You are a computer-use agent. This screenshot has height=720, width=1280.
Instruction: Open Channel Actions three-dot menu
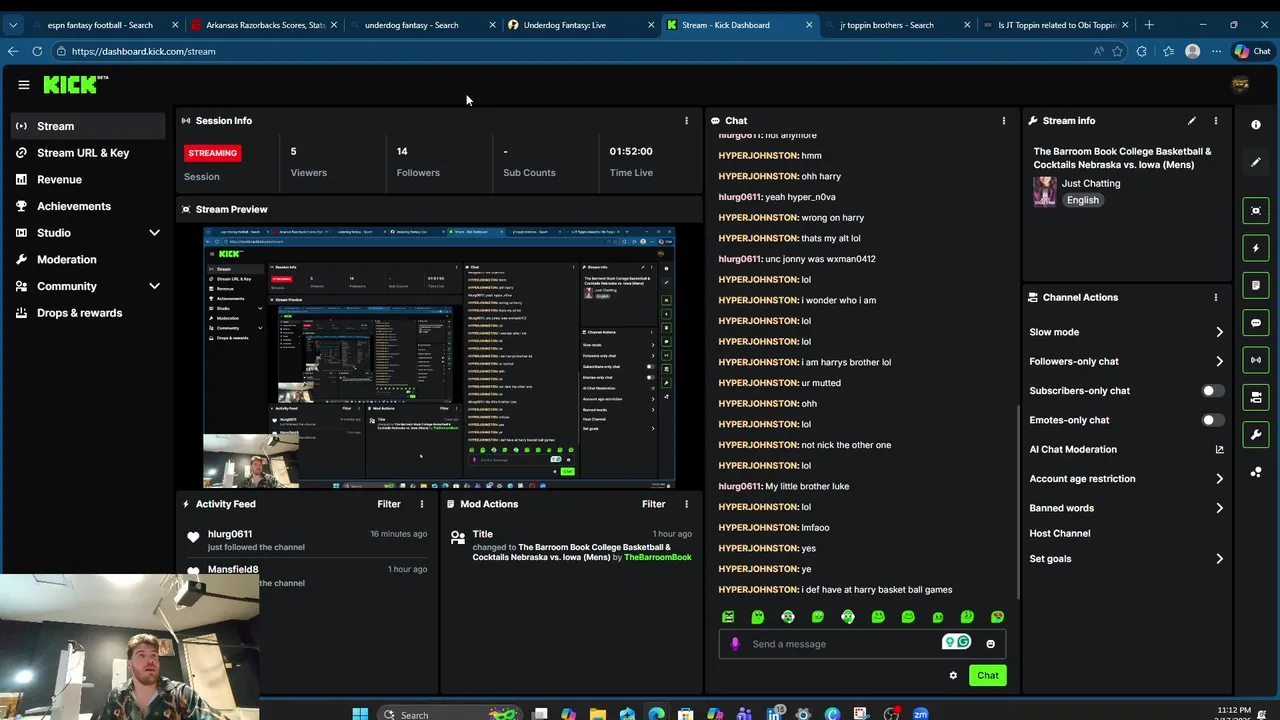click(1216, 297)
